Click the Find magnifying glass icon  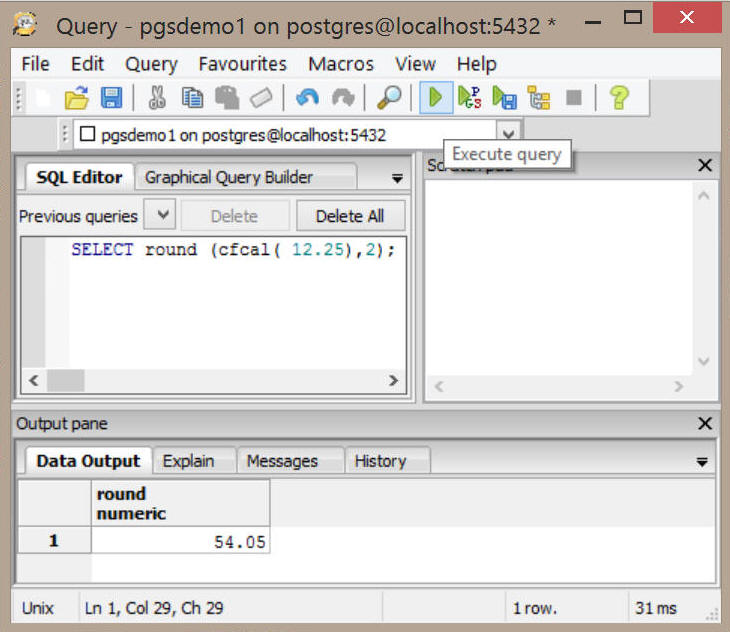pyautogui.click(x=389, y=98)
